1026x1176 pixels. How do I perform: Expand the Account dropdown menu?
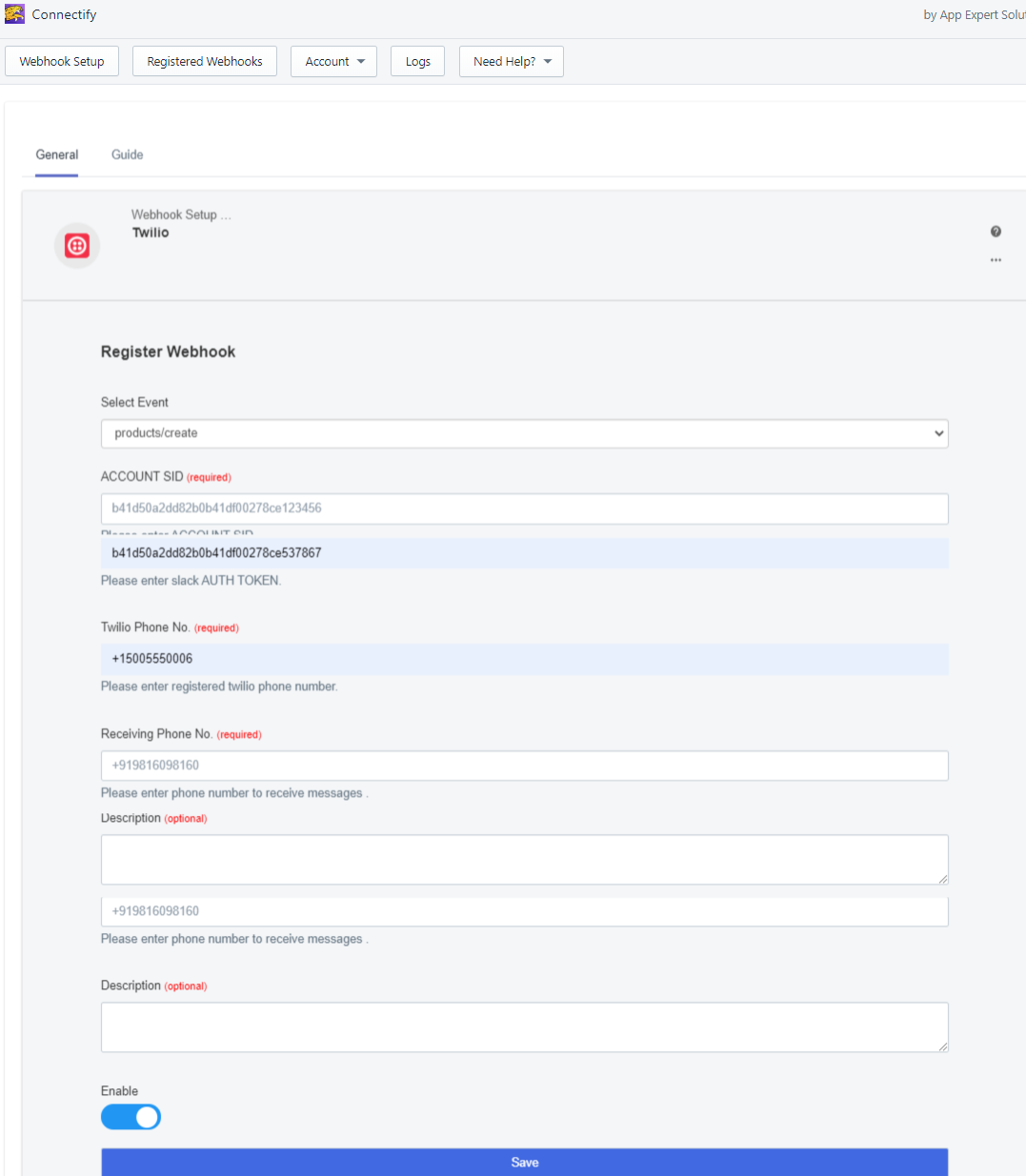[334, 62]
